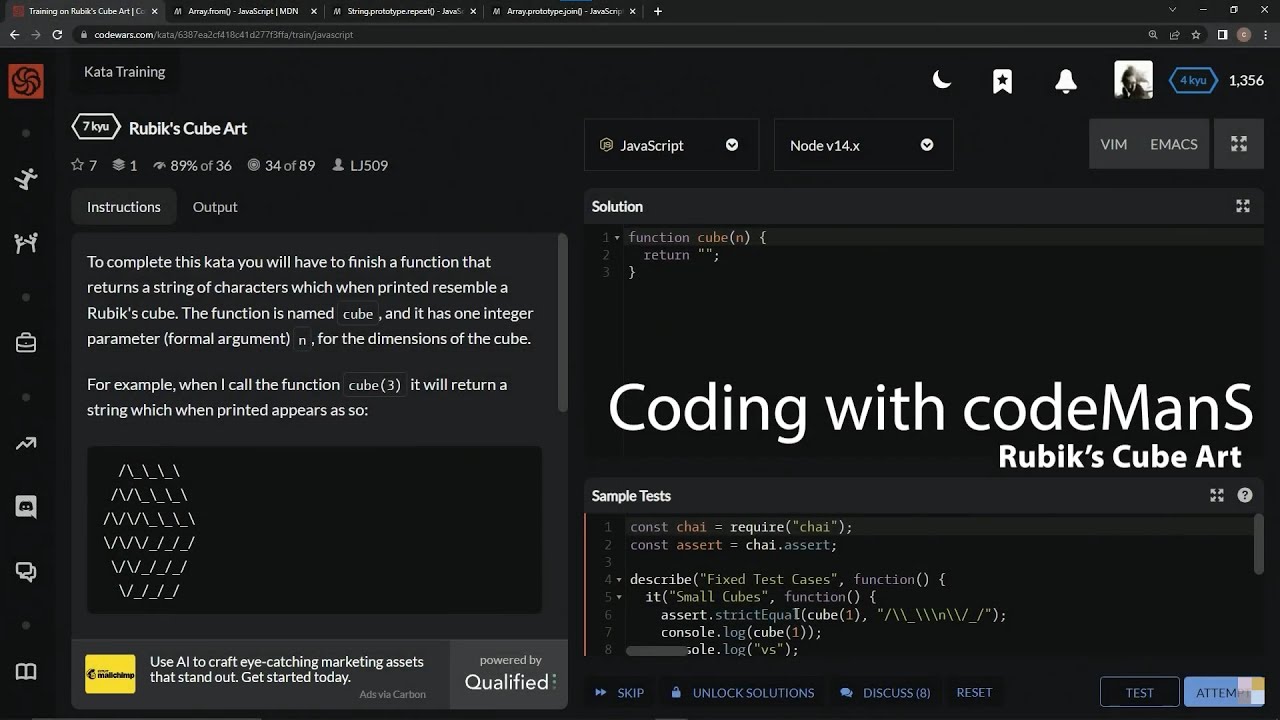Click the Sample Tests code line 2
This screenshot has width=1280, height=720.
pos(733,545)
